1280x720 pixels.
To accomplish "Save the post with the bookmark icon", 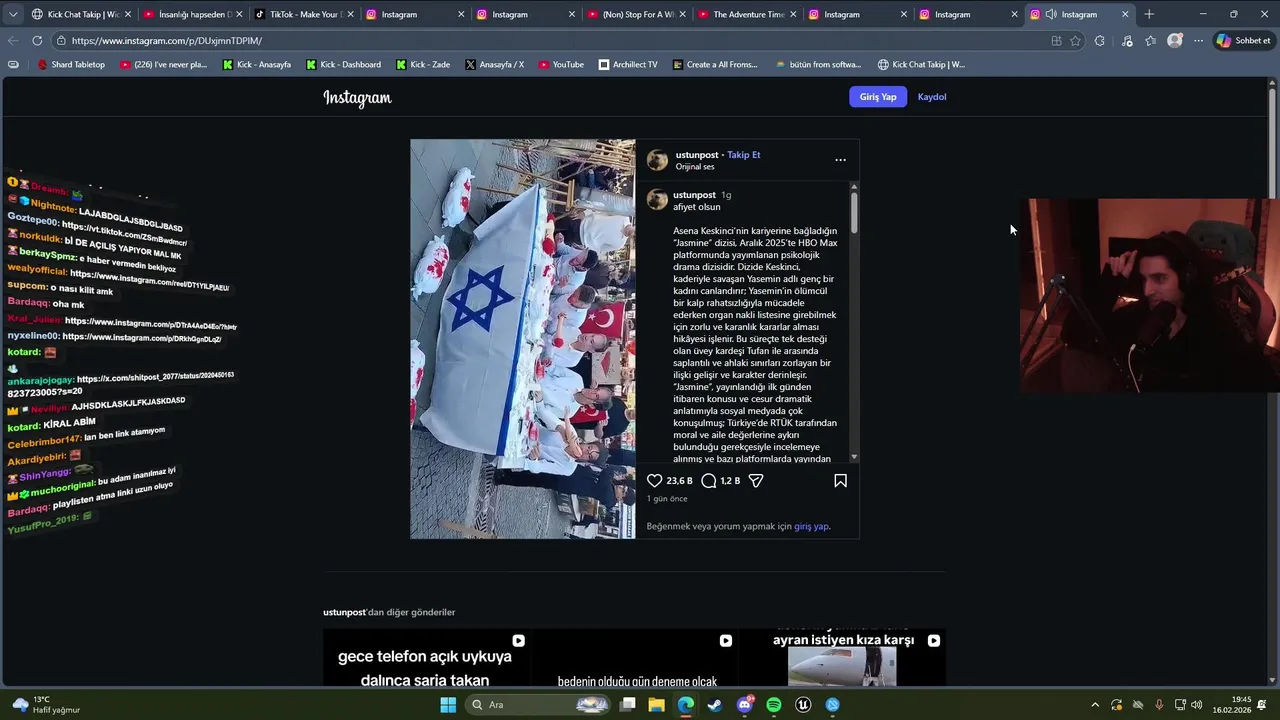I will [840, 481].
